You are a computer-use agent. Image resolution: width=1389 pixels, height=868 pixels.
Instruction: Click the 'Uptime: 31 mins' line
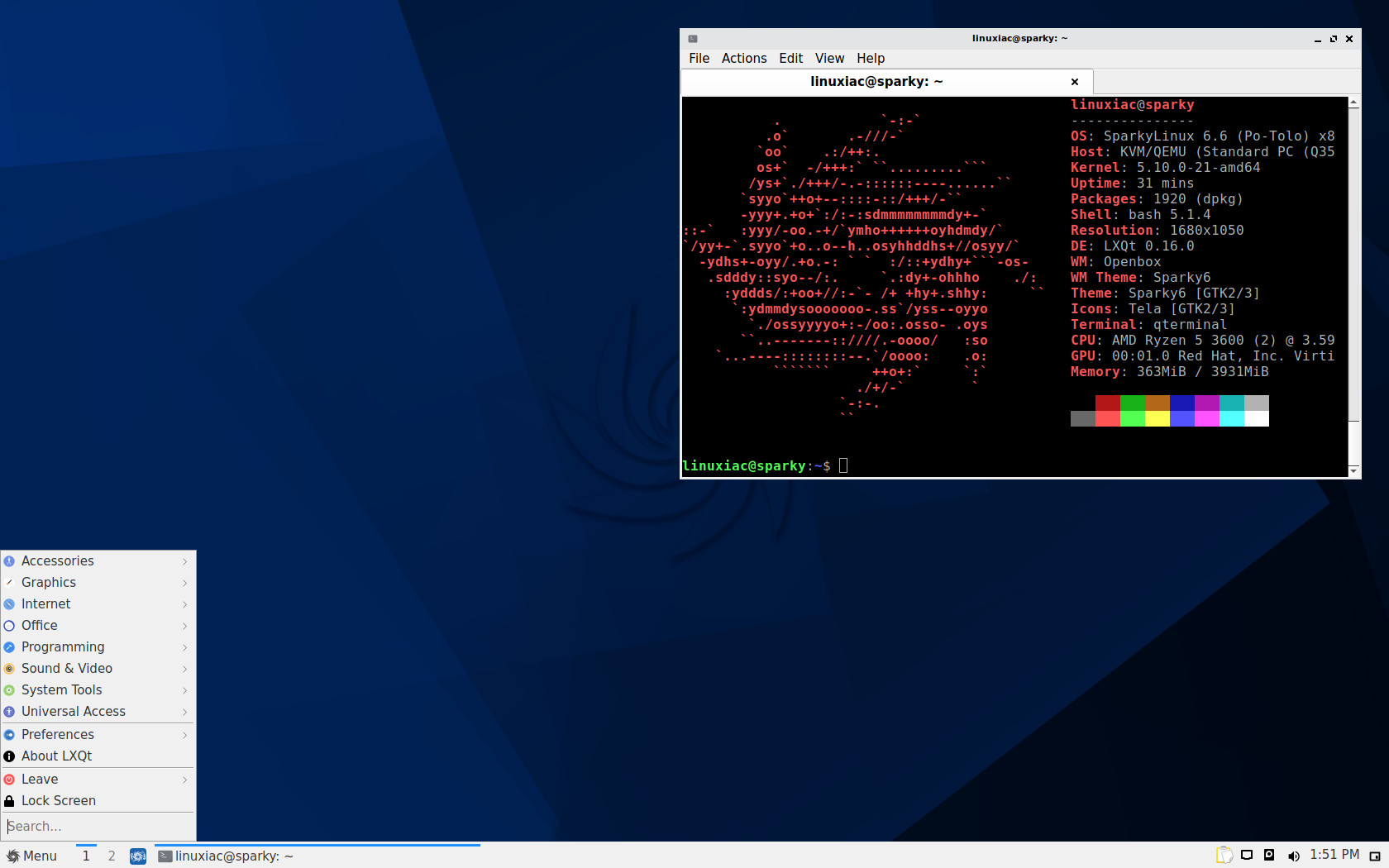tap(1133, 184)
